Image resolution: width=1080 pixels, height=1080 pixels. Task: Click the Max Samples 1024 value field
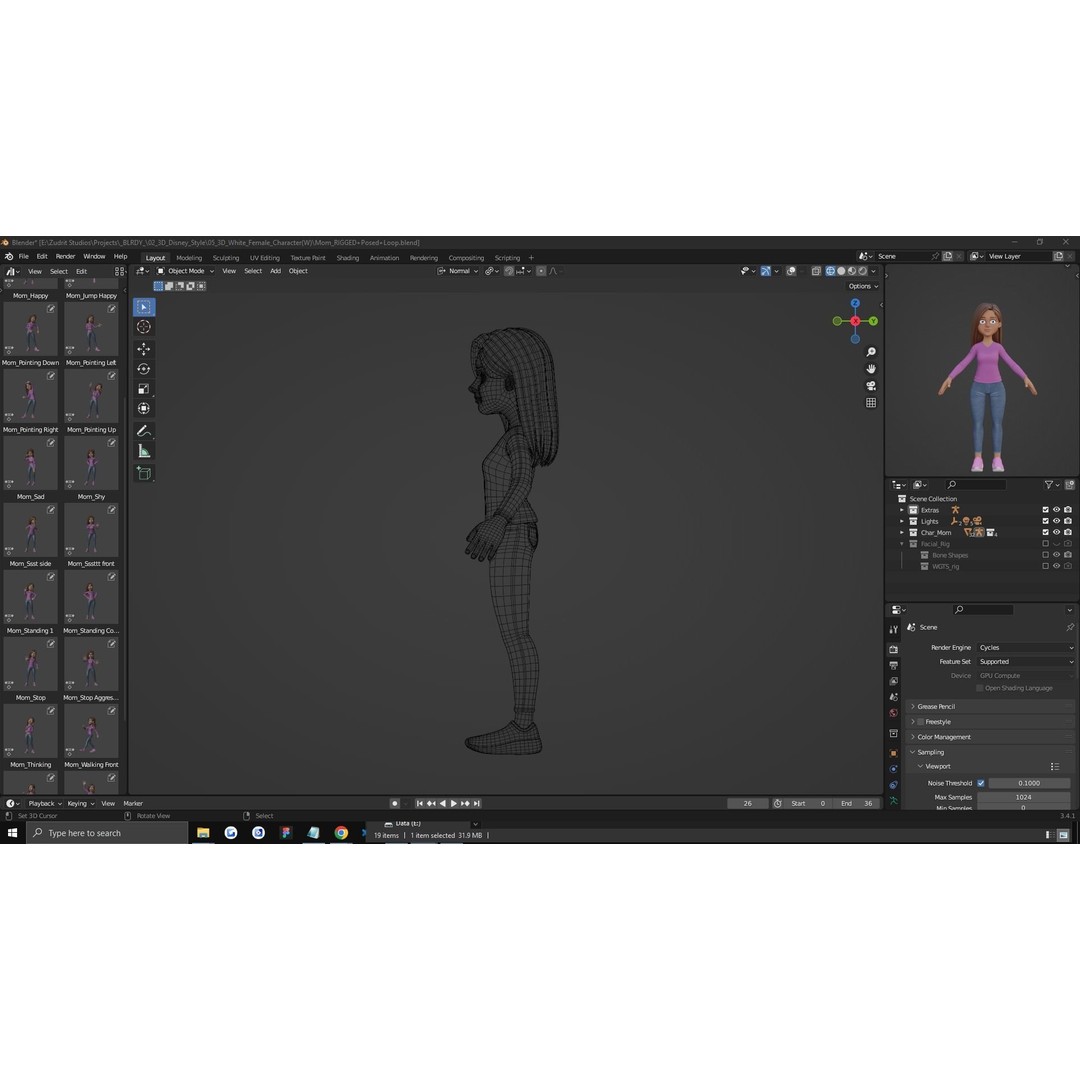point(1024,798)
